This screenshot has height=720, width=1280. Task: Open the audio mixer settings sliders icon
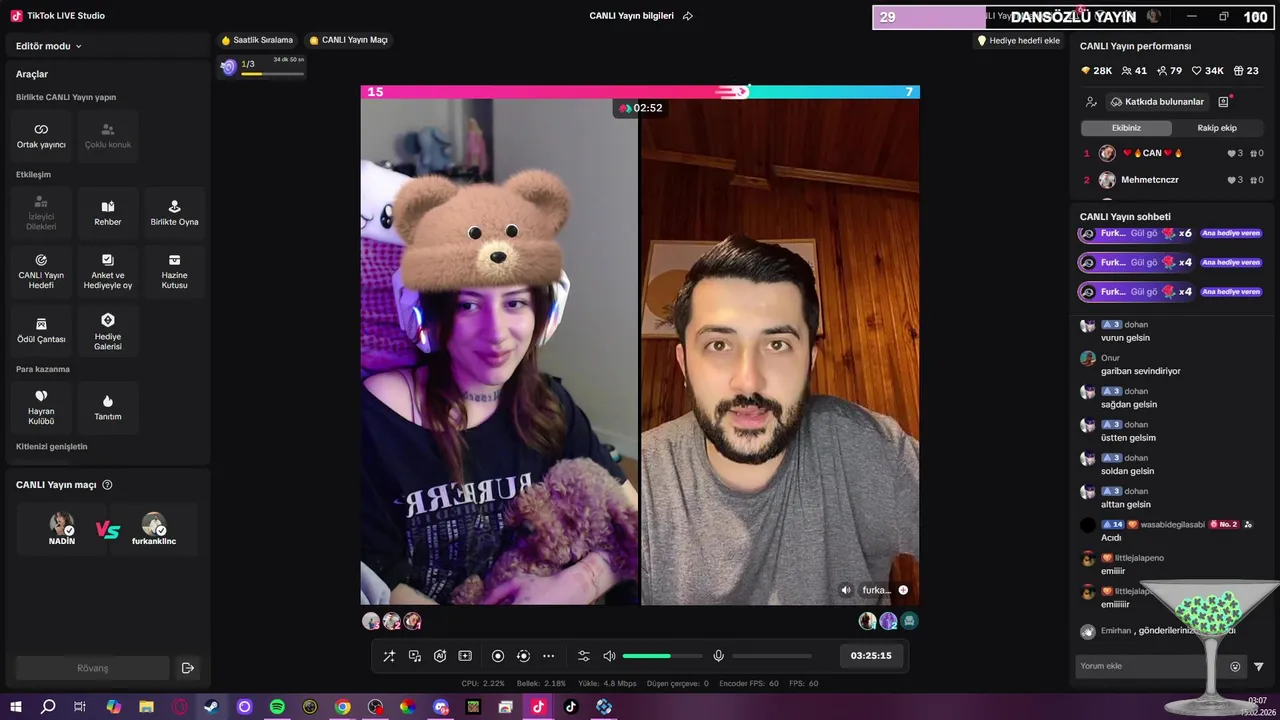click(x=584, y=656)
